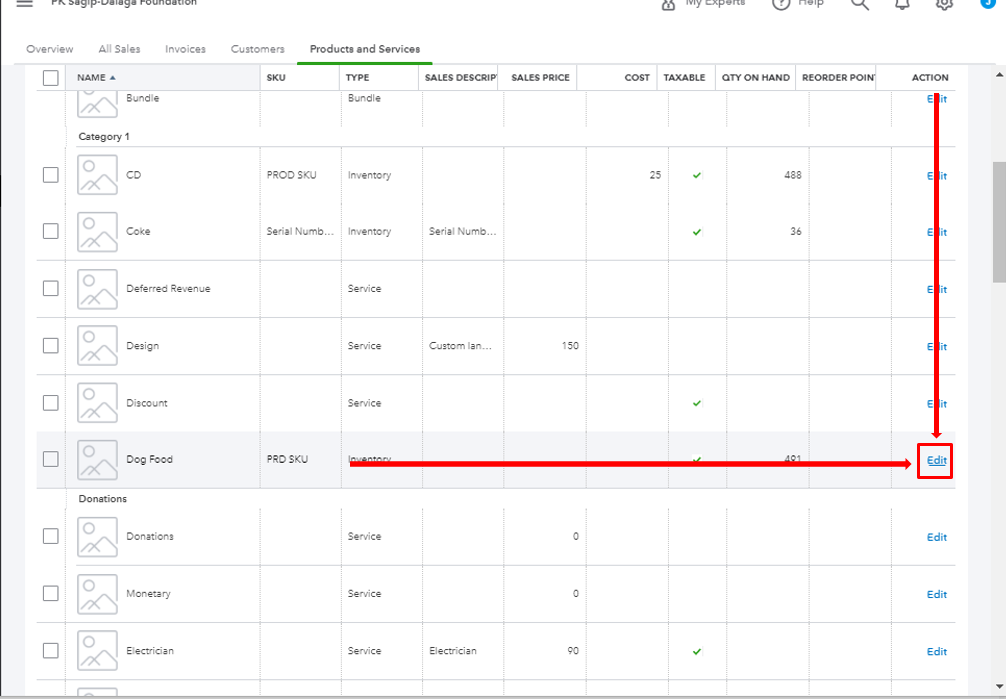Click quantity 36 in Coke row
This screenshot has width=1006, height=699.
(796, 231)
